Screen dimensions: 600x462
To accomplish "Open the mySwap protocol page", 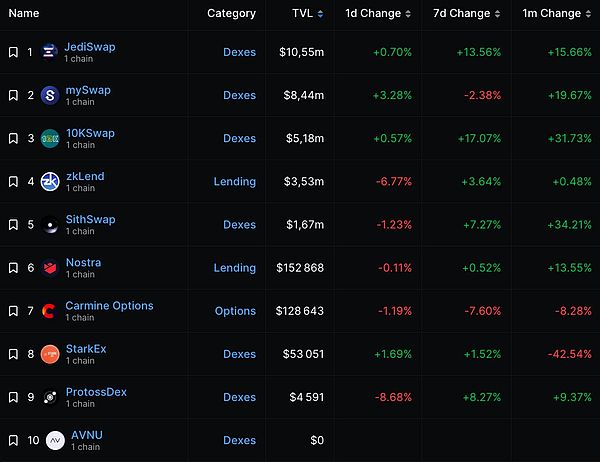I will click(x=88, y=90).
